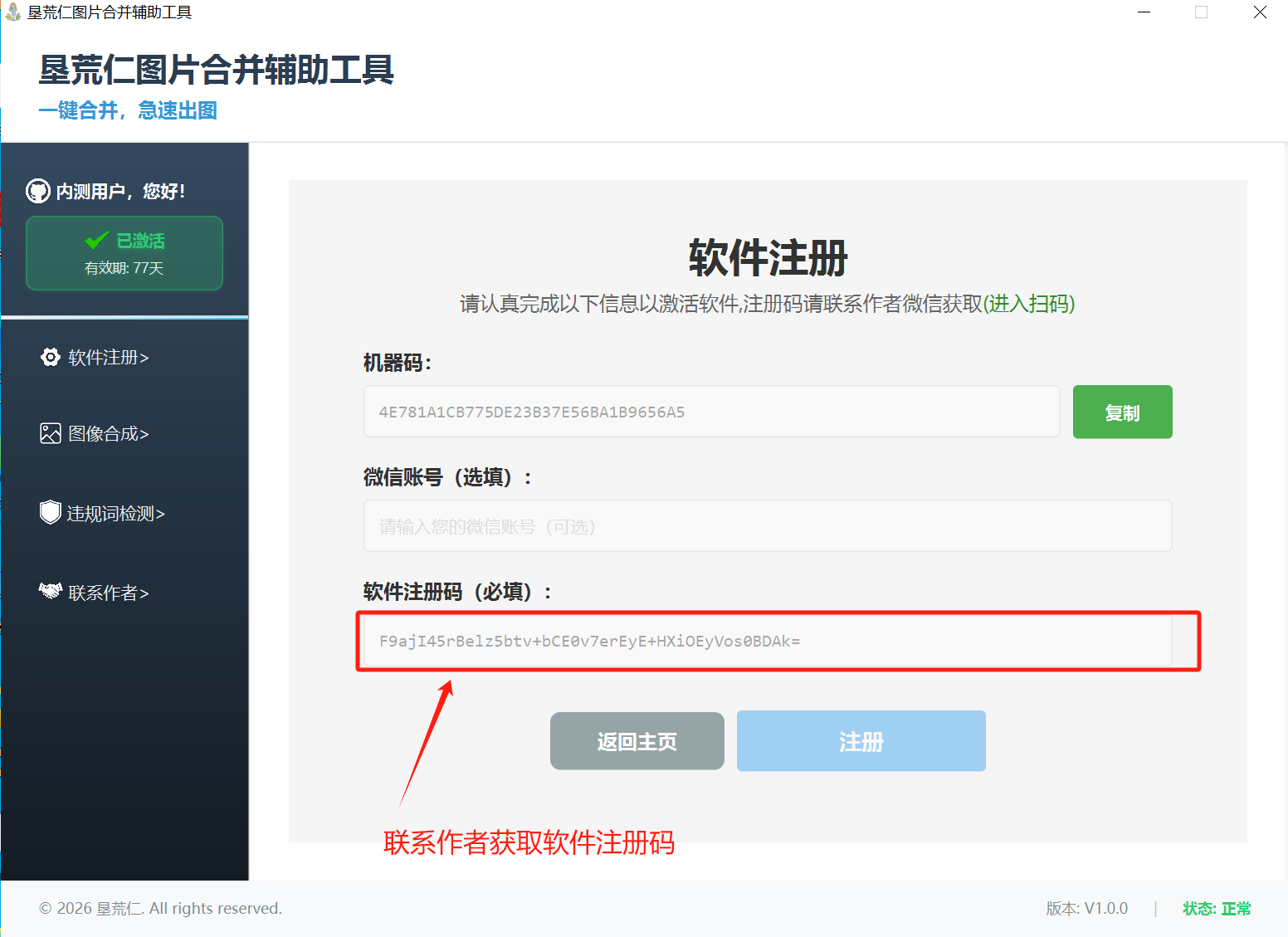This screenshot has height=937, width=1288.
Task: Click the user avatar icon in sidebar
Action: tap(38, 191)
